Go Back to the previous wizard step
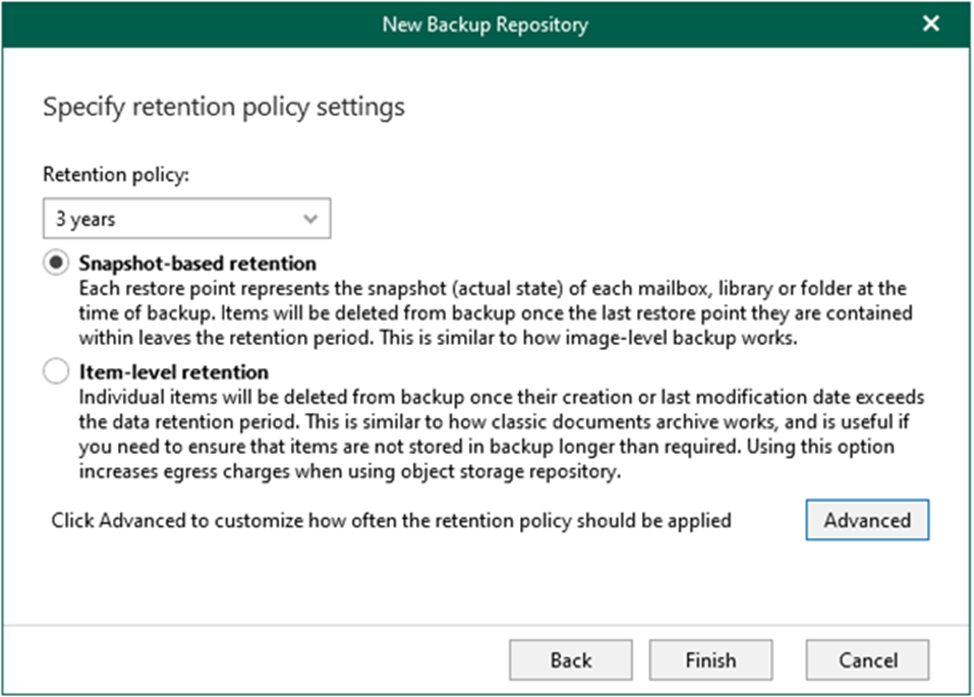 click(x=571, y=660)
